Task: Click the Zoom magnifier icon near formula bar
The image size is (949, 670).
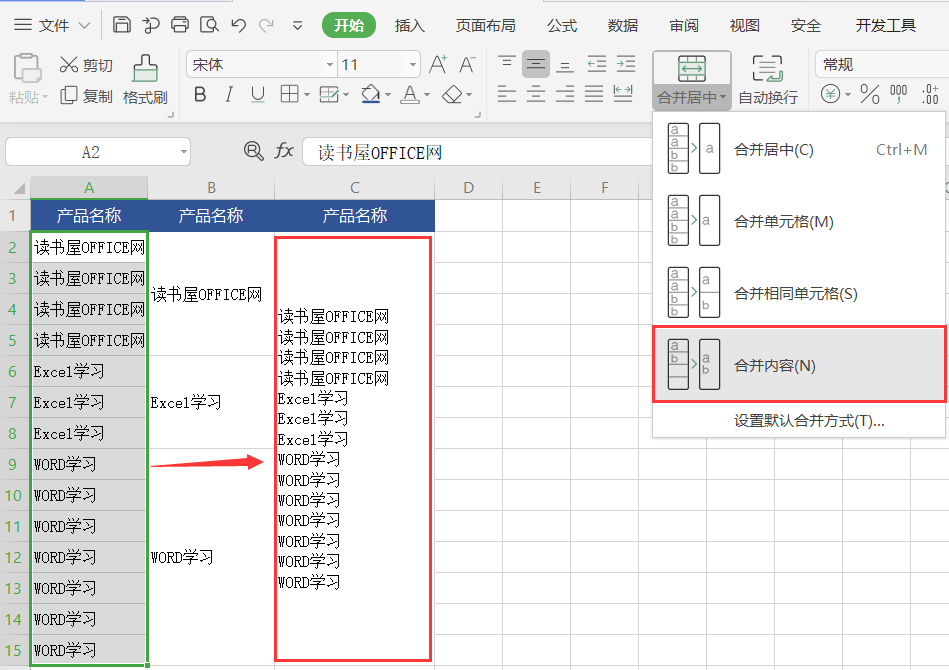Action: [x=254, y=151]
